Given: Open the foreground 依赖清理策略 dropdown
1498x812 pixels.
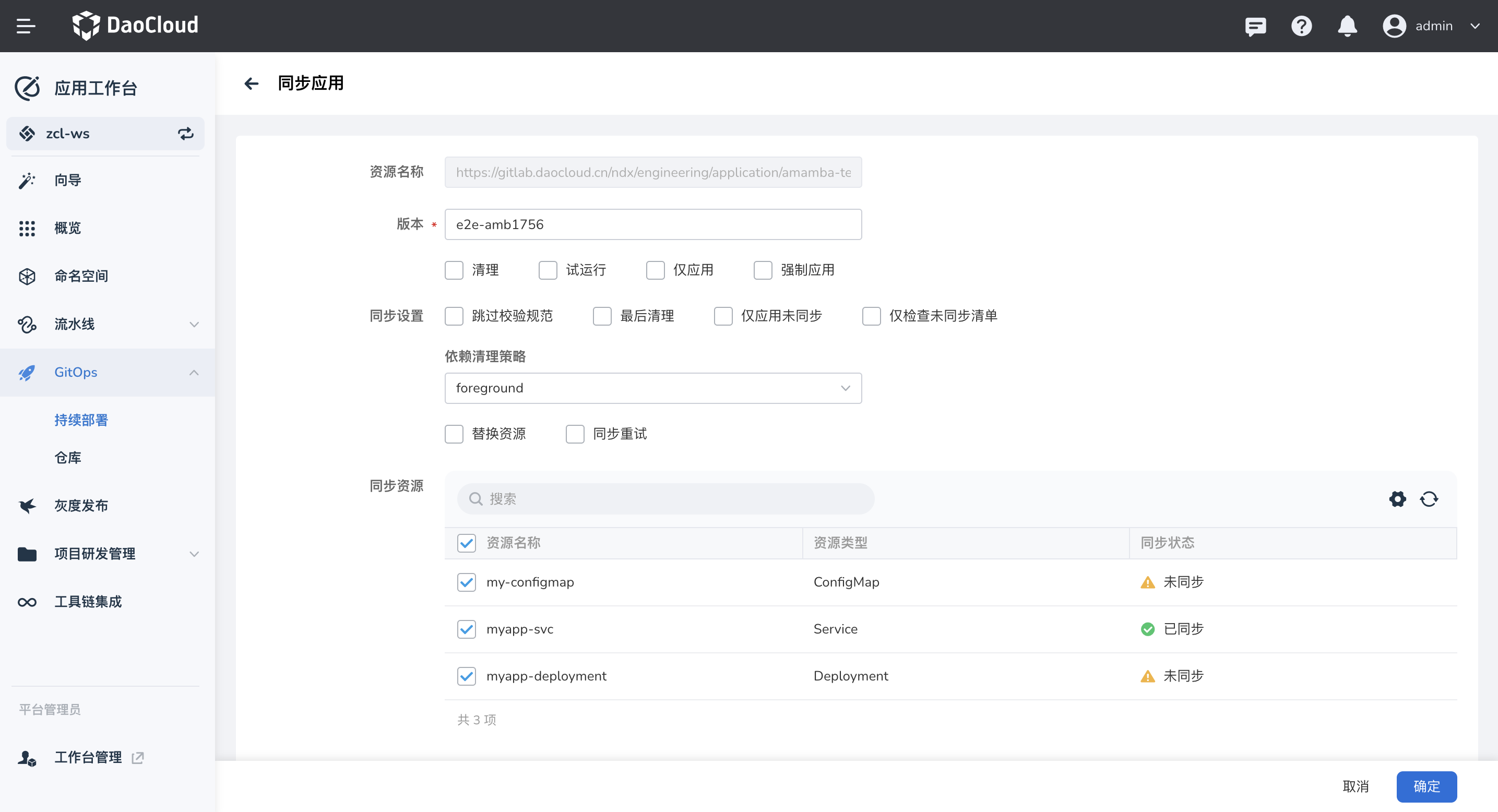Looking at the screenshot, I should click(x=652, y=388).
